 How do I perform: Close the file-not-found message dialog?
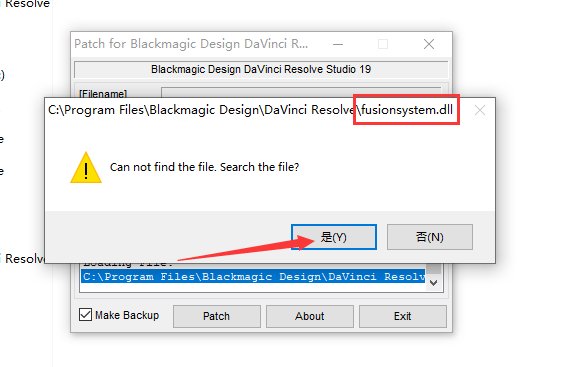tap(480, 110)
